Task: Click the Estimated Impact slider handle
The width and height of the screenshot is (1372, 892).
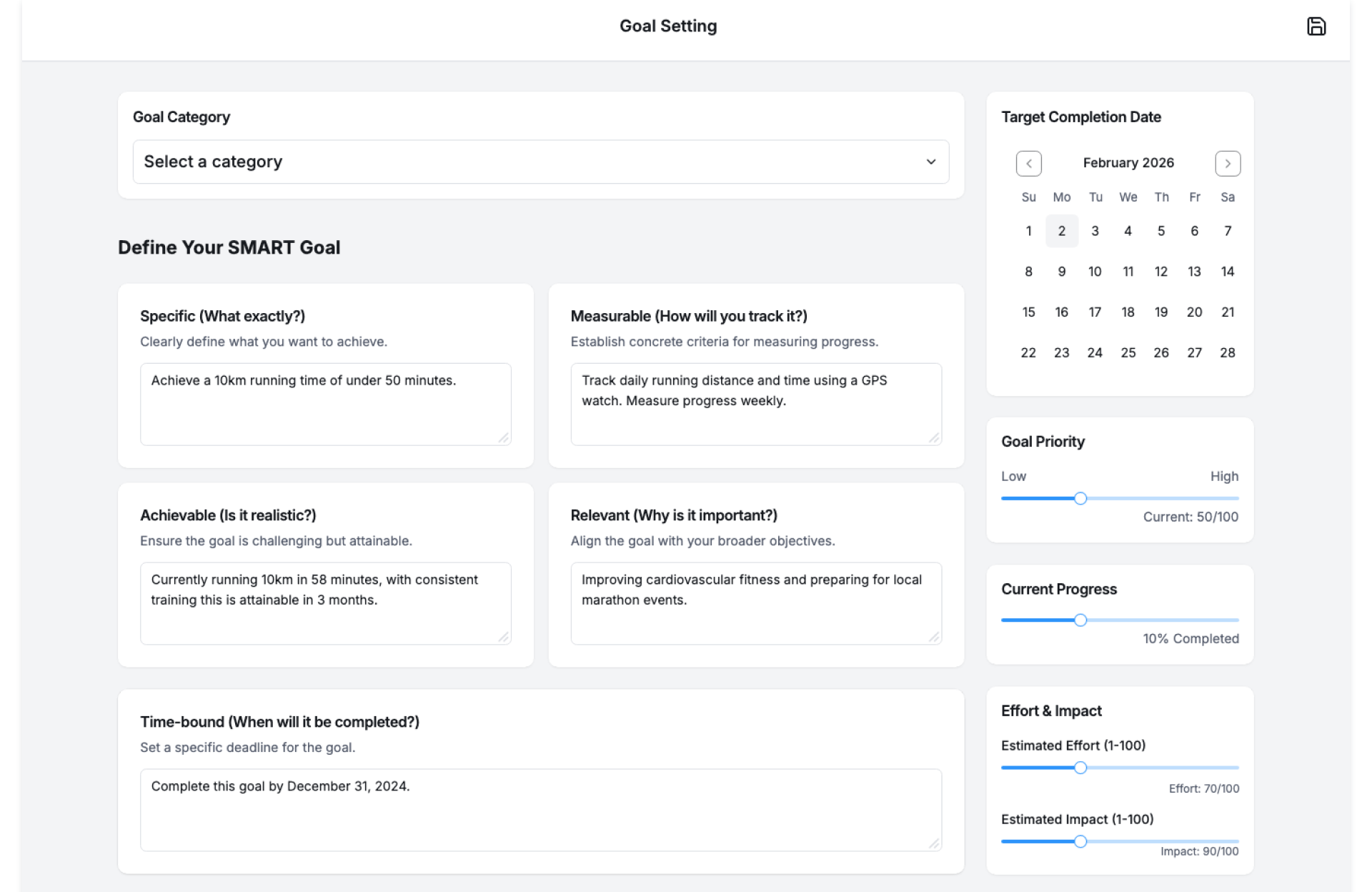Action: click(1080, 841)
